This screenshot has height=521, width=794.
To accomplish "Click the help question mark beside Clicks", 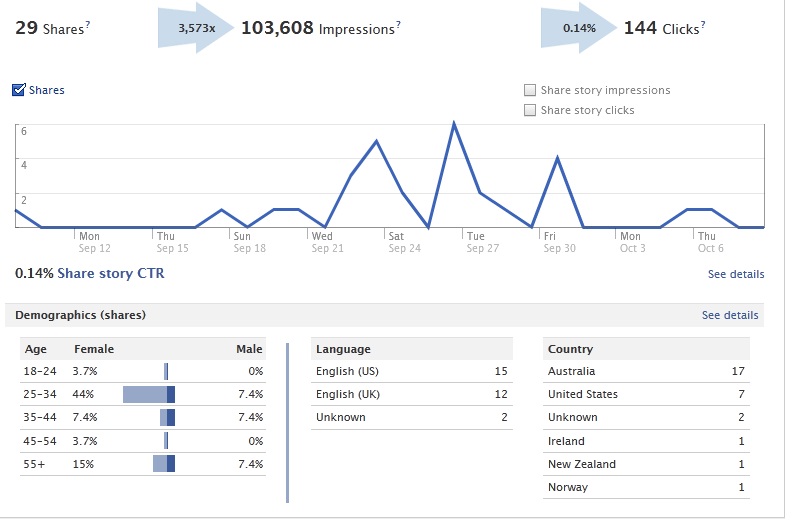I will coord(702,24).
